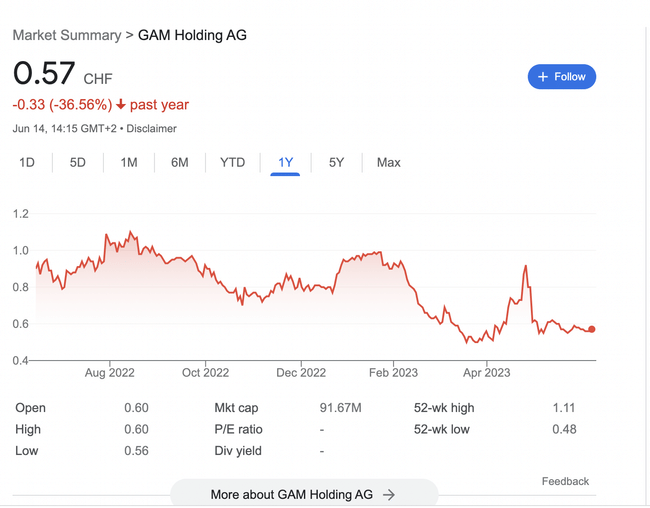
Task: Click the GAM Holding AG title text
Action: [x=192, y=35]
